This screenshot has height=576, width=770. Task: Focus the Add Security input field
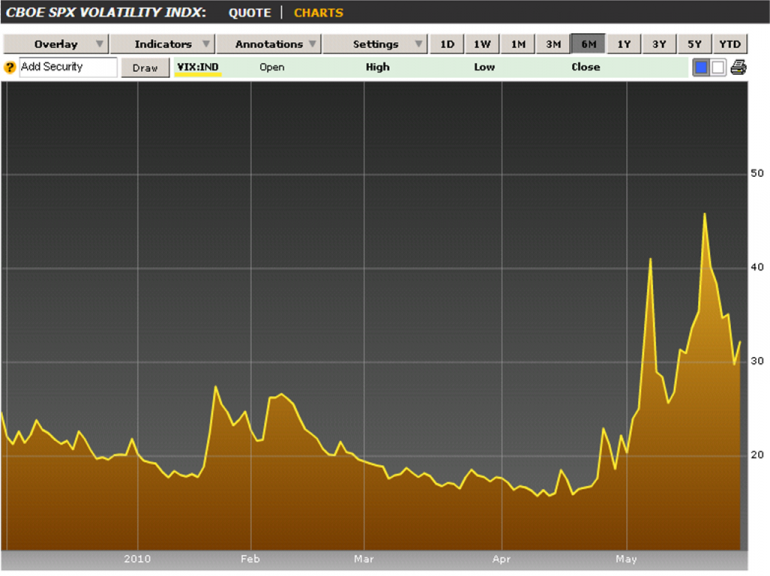pyautogui.click(x=68, y=67)
